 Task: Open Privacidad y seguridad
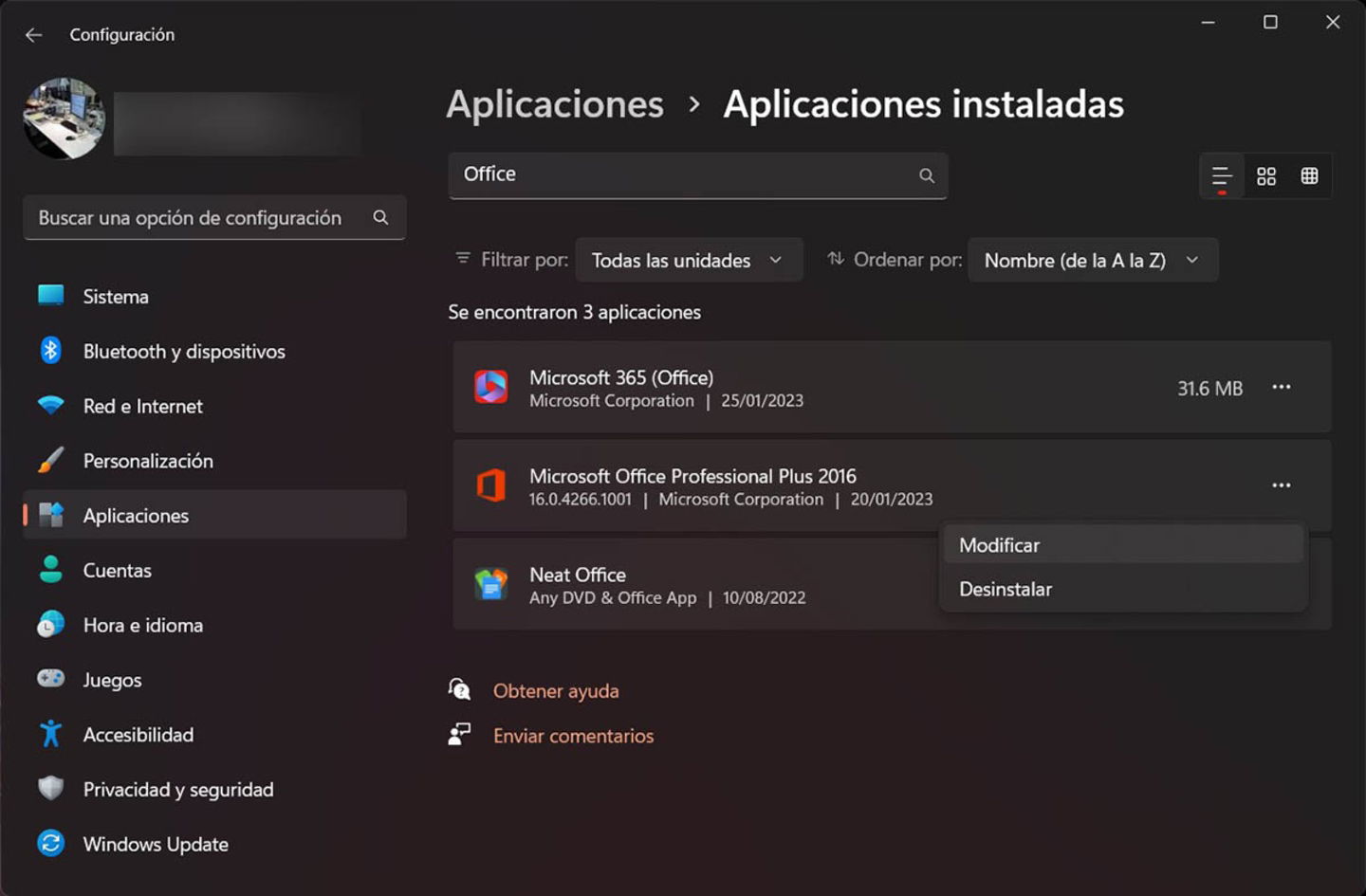point(214,789)
